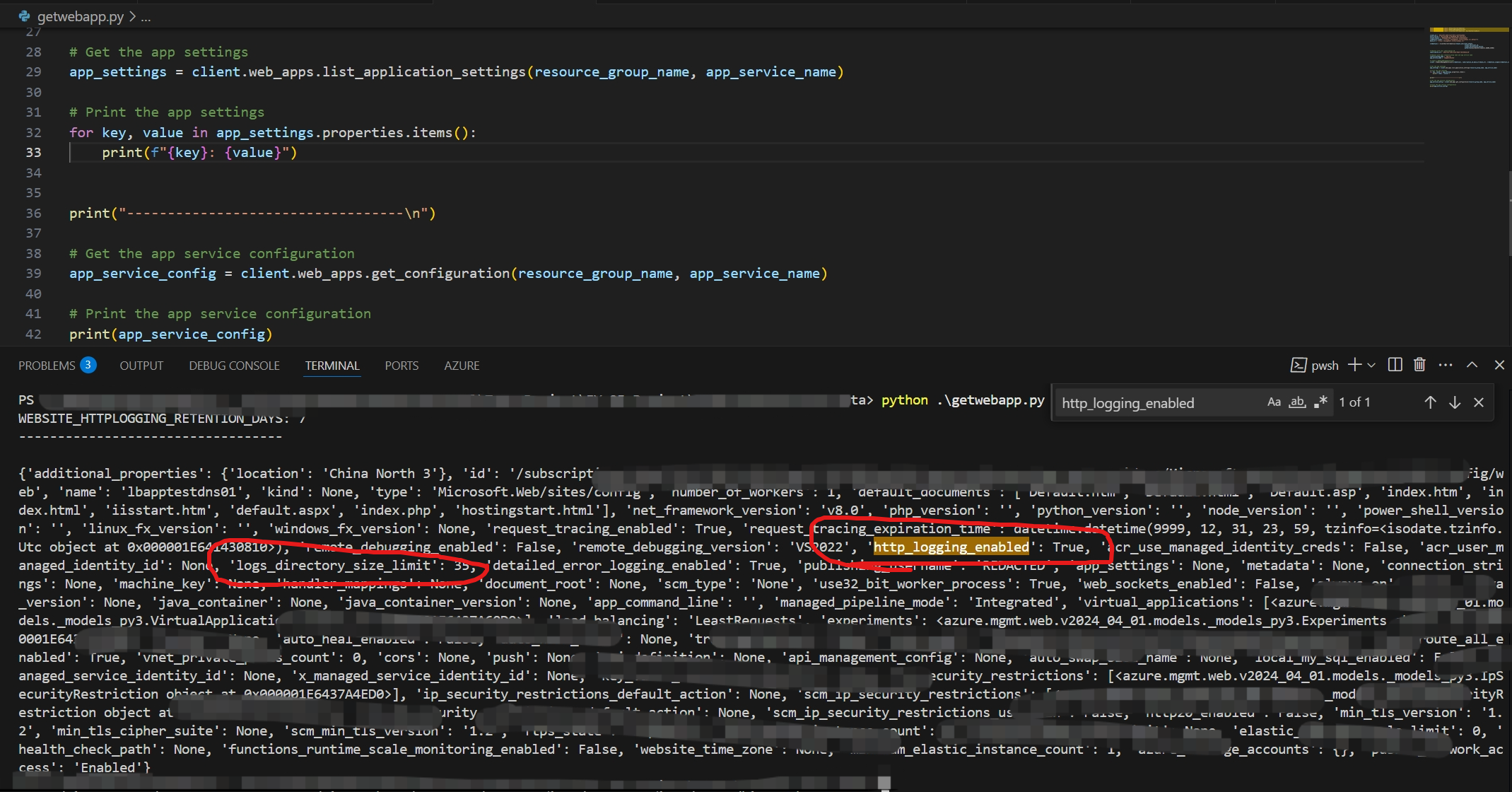Toggle Match Case in terminal find
This screenshot has width=1512, height=792.
tap(1274, 402)
